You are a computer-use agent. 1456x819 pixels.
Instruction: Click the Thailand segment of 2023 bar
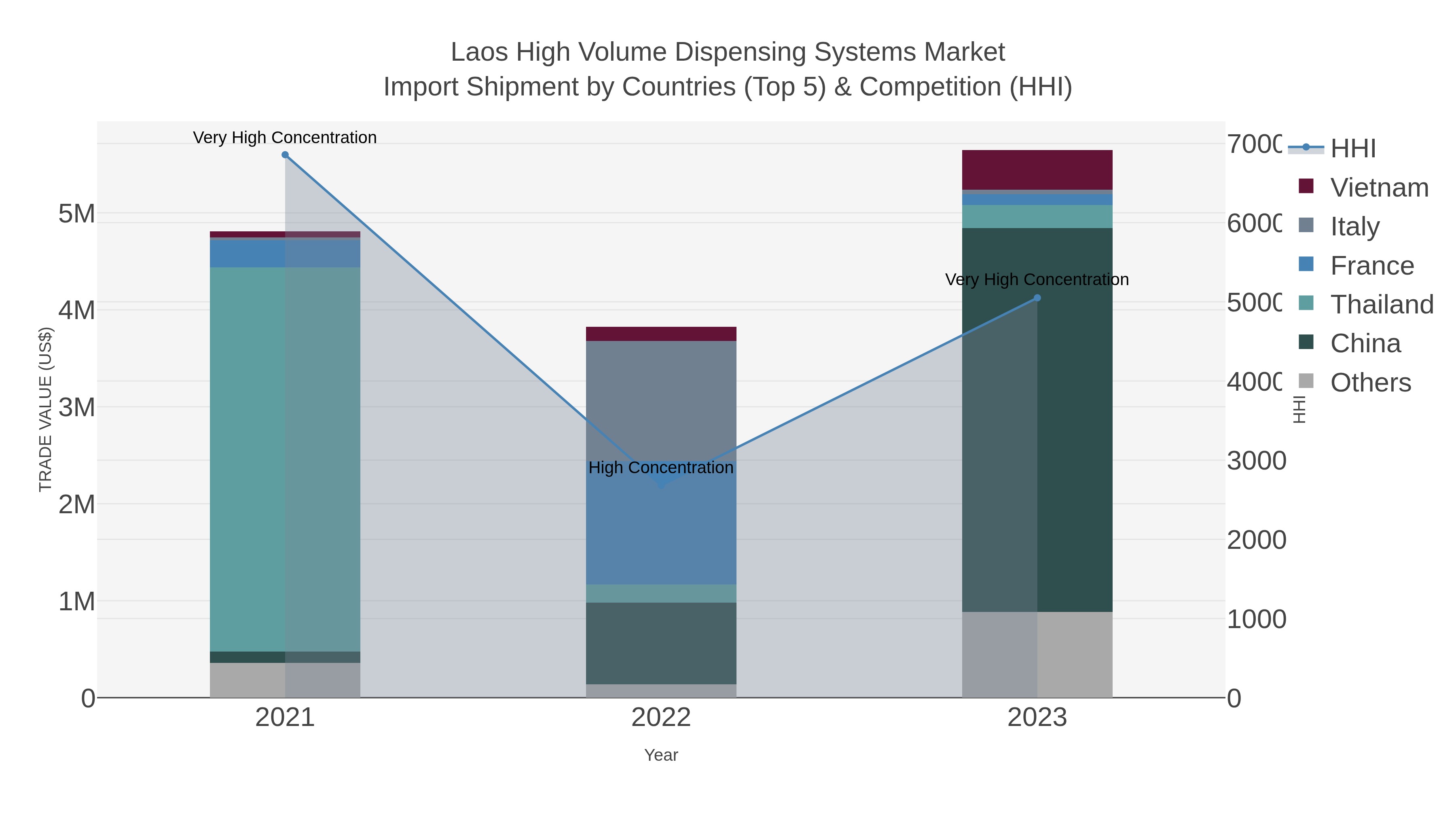[1037, 216]
